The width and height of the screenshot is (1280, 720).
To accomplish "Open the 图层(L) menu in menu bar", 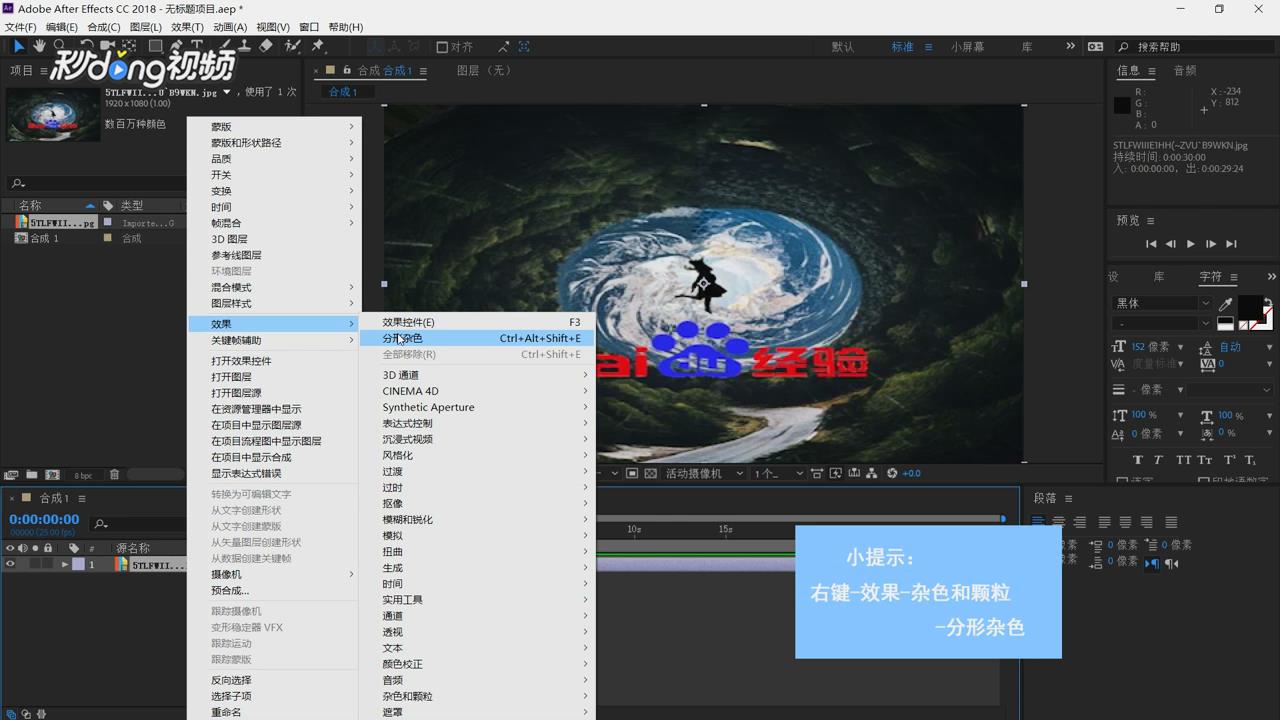I will click(x=146, y=27).
